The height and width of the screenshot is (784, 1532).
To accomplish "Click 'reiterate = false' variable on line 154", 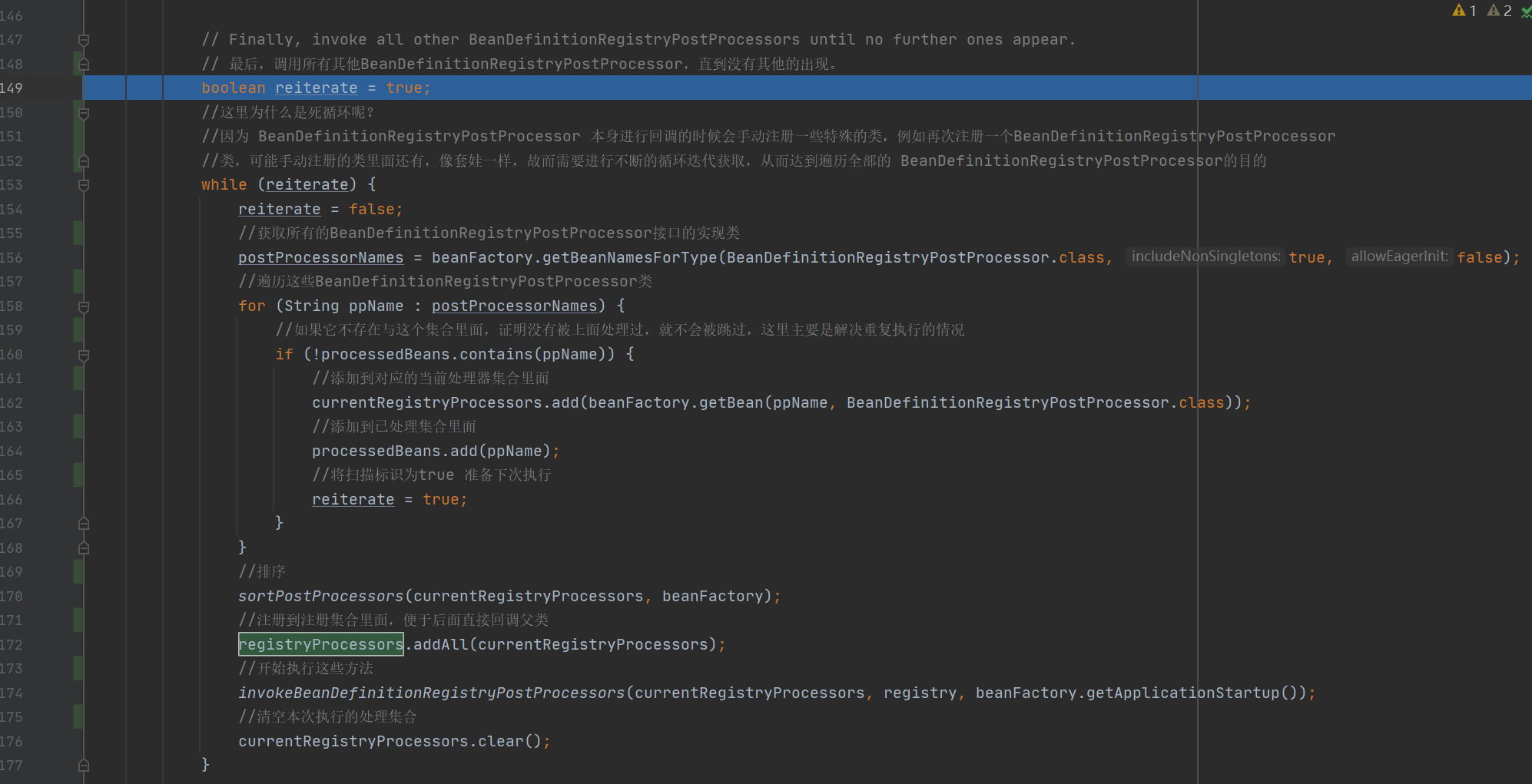I will (279, 210).
